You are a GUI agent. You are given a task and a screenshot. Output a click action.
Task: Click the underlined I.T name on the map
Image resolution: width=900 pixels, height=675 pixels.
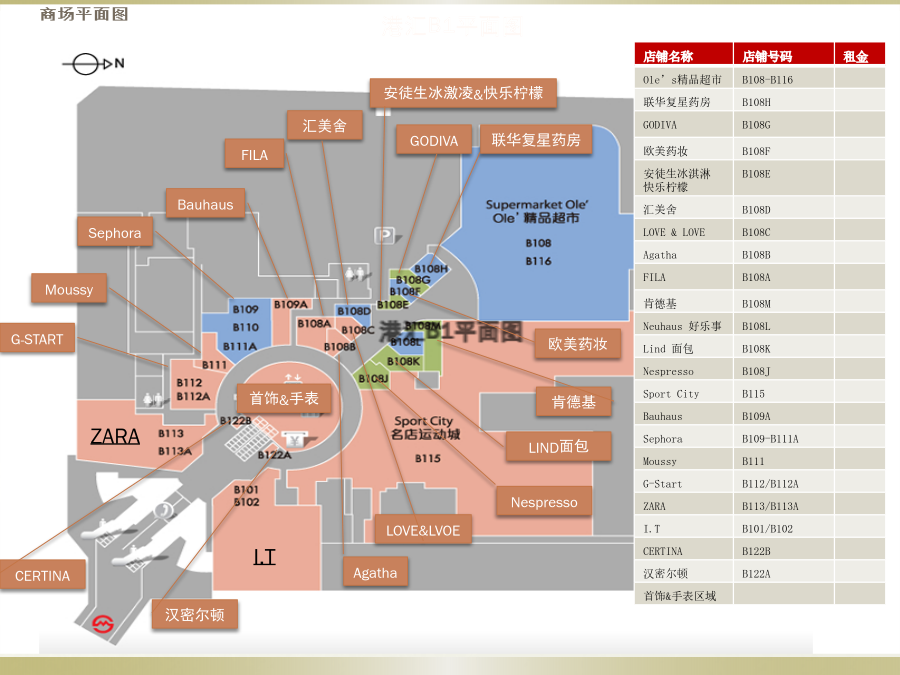point(265,556)
